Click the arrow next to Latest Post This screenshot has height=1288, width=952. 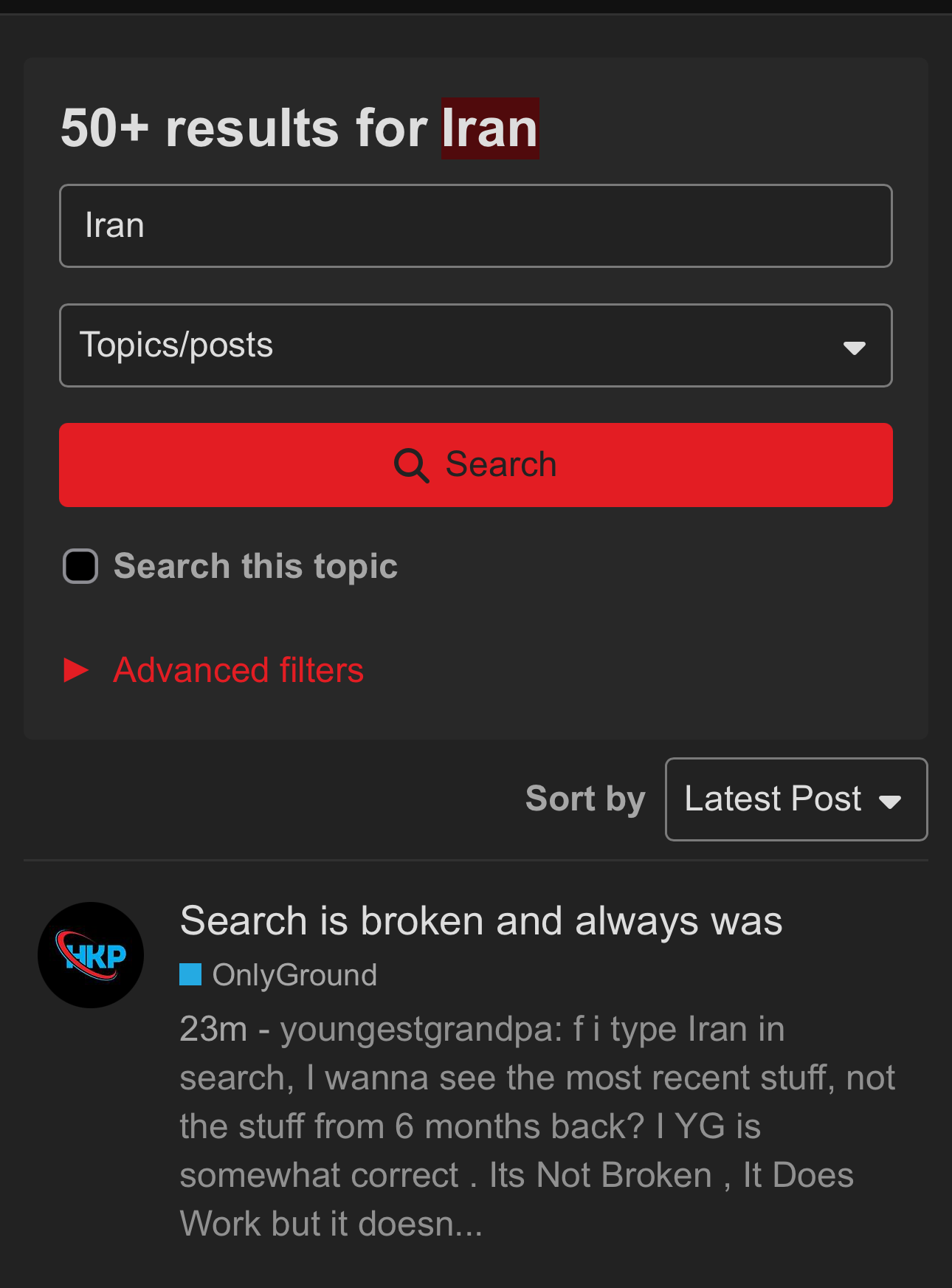point(890,802)
